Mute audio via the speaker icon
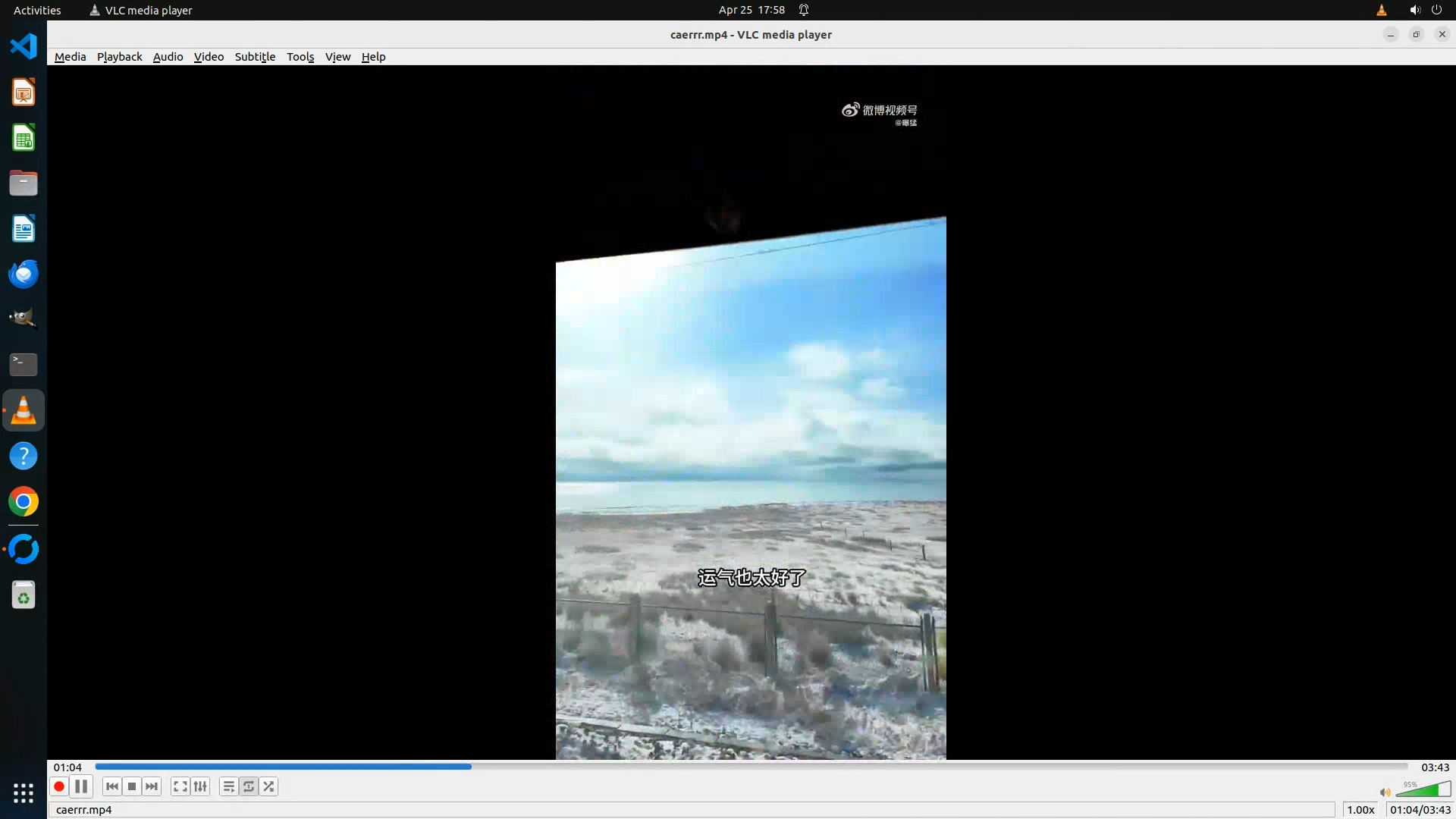The image size is (1456, 819). pos(1385,792)
